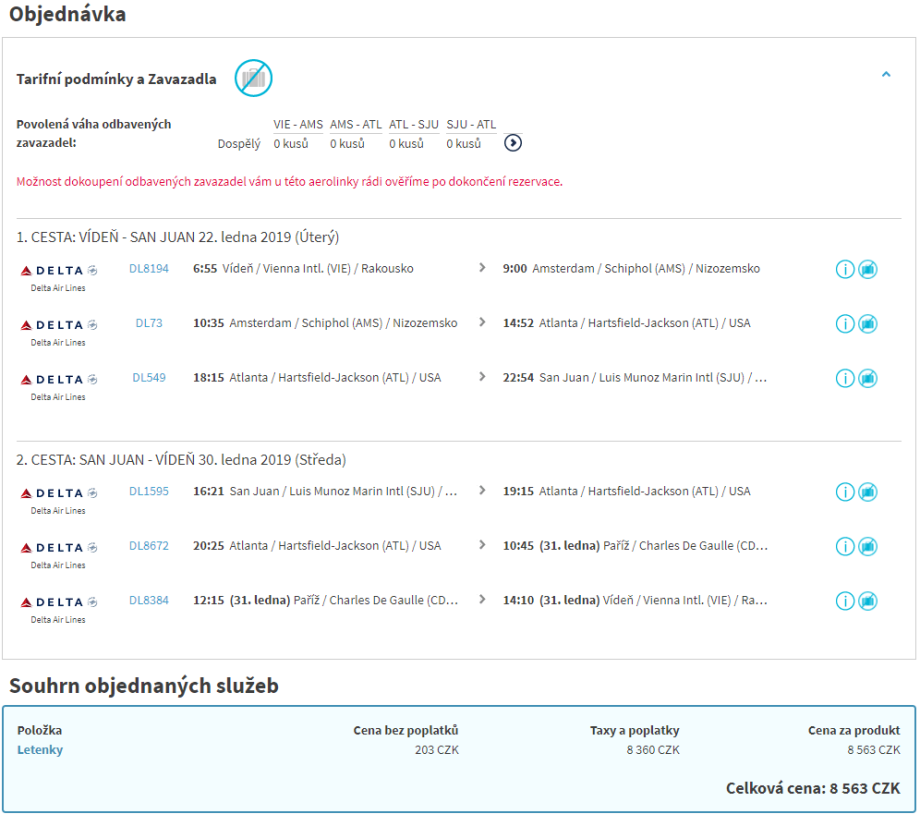Click the Delta logo on DL1595 row

(x=60, y=493)
